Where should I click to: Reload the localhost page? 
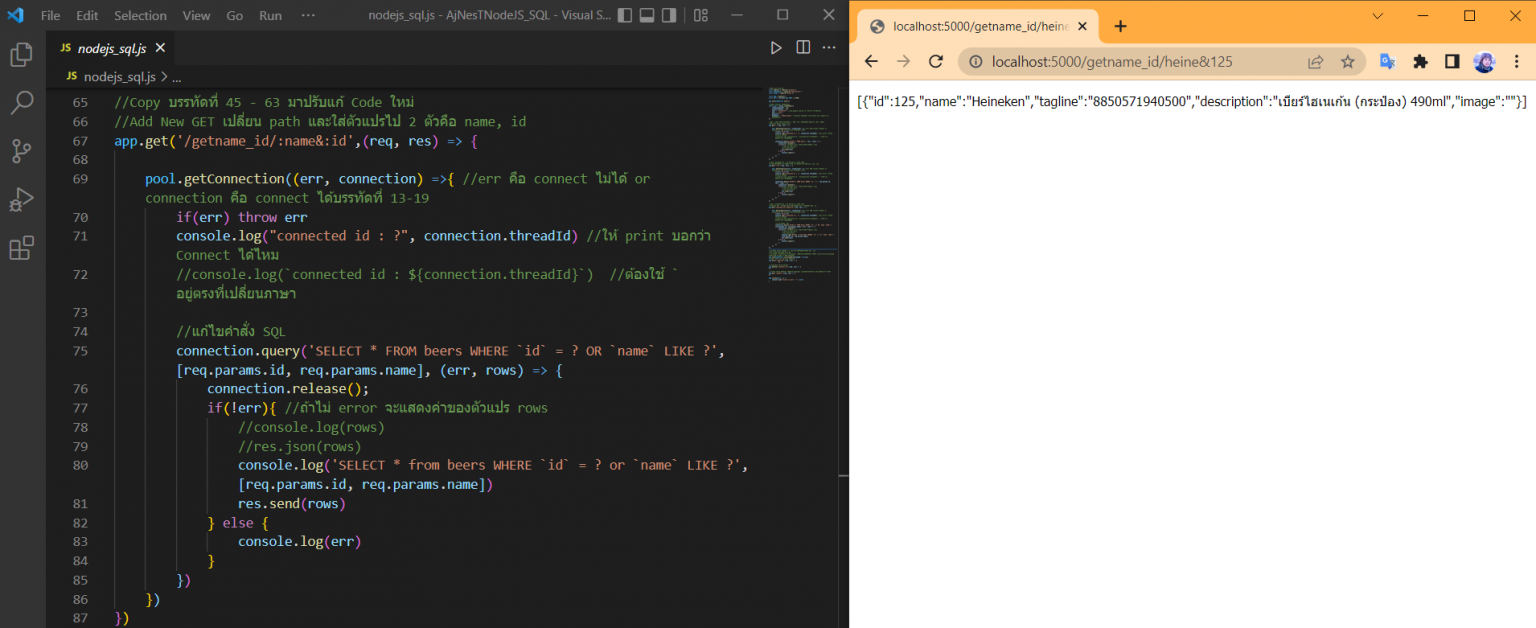(936, 62)
